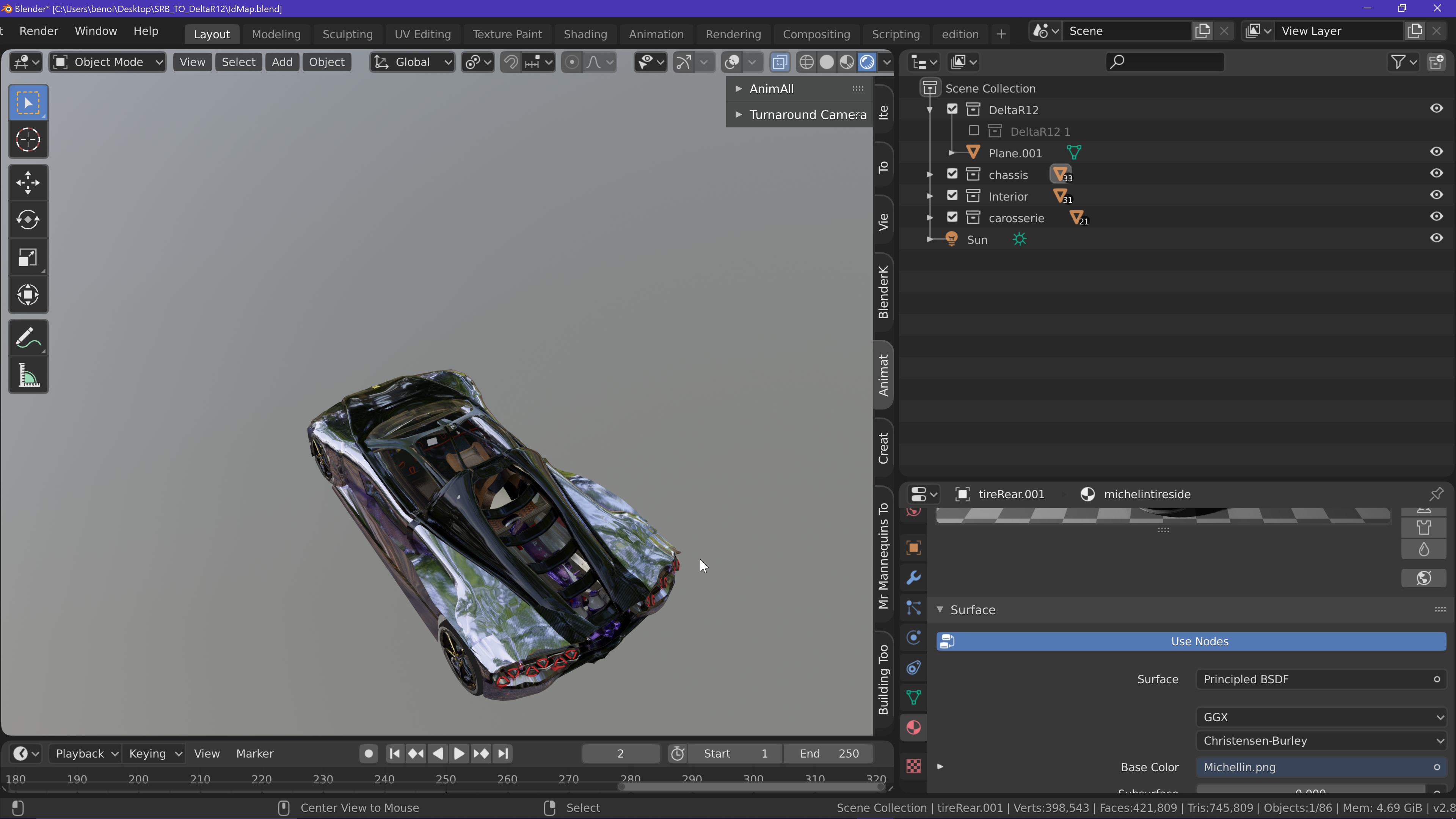1456x819 pixels.
Task: Uncheck the chassis collection checkbox
Action: [952, 174]
